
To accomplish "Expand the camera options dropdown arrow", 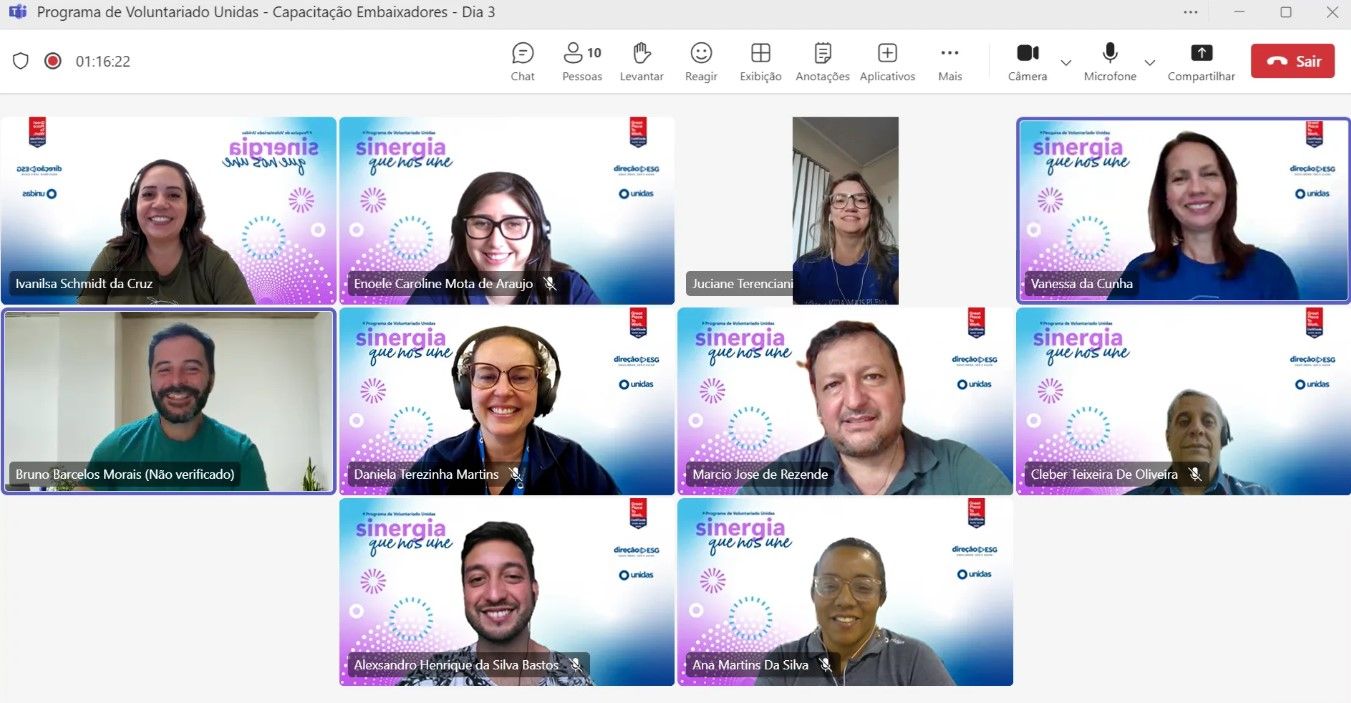I will click(x=1066, y=62).
